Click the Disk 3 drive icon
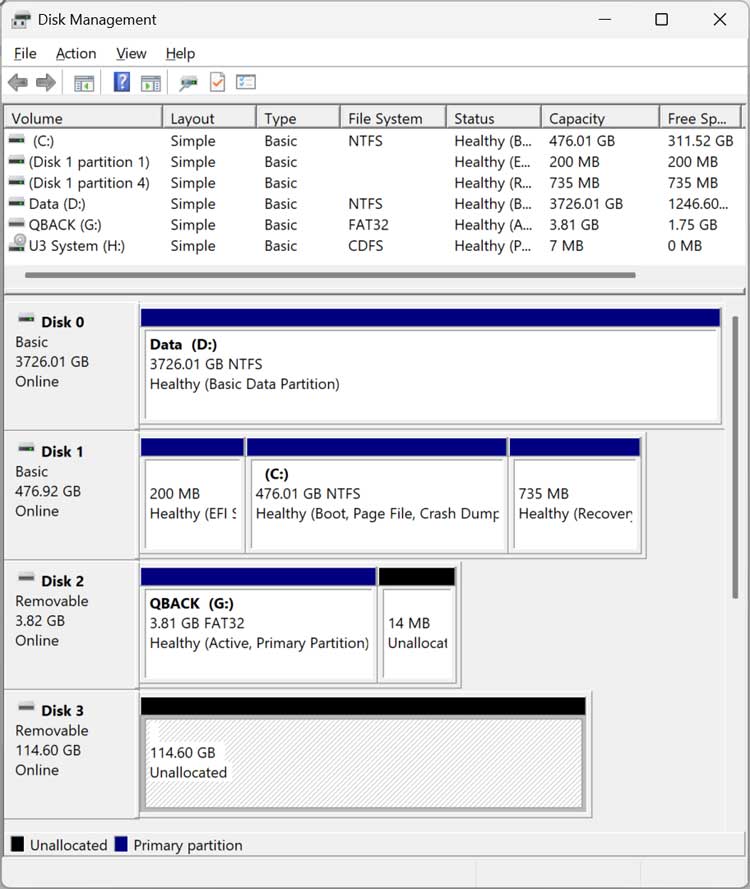750x889 pixels. [x=26, y=707]
